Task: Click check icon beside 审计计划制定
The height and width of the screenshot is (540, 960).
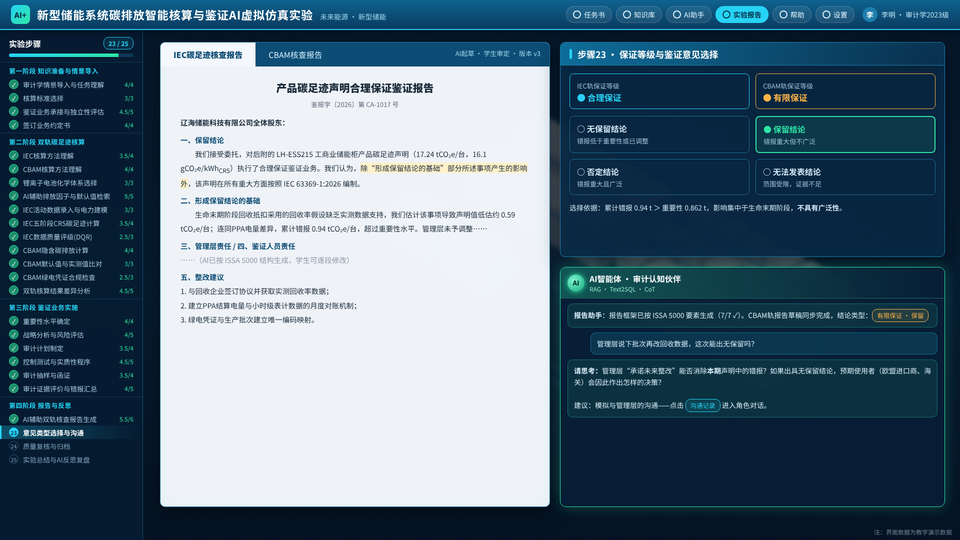Action: click(13, 348)
